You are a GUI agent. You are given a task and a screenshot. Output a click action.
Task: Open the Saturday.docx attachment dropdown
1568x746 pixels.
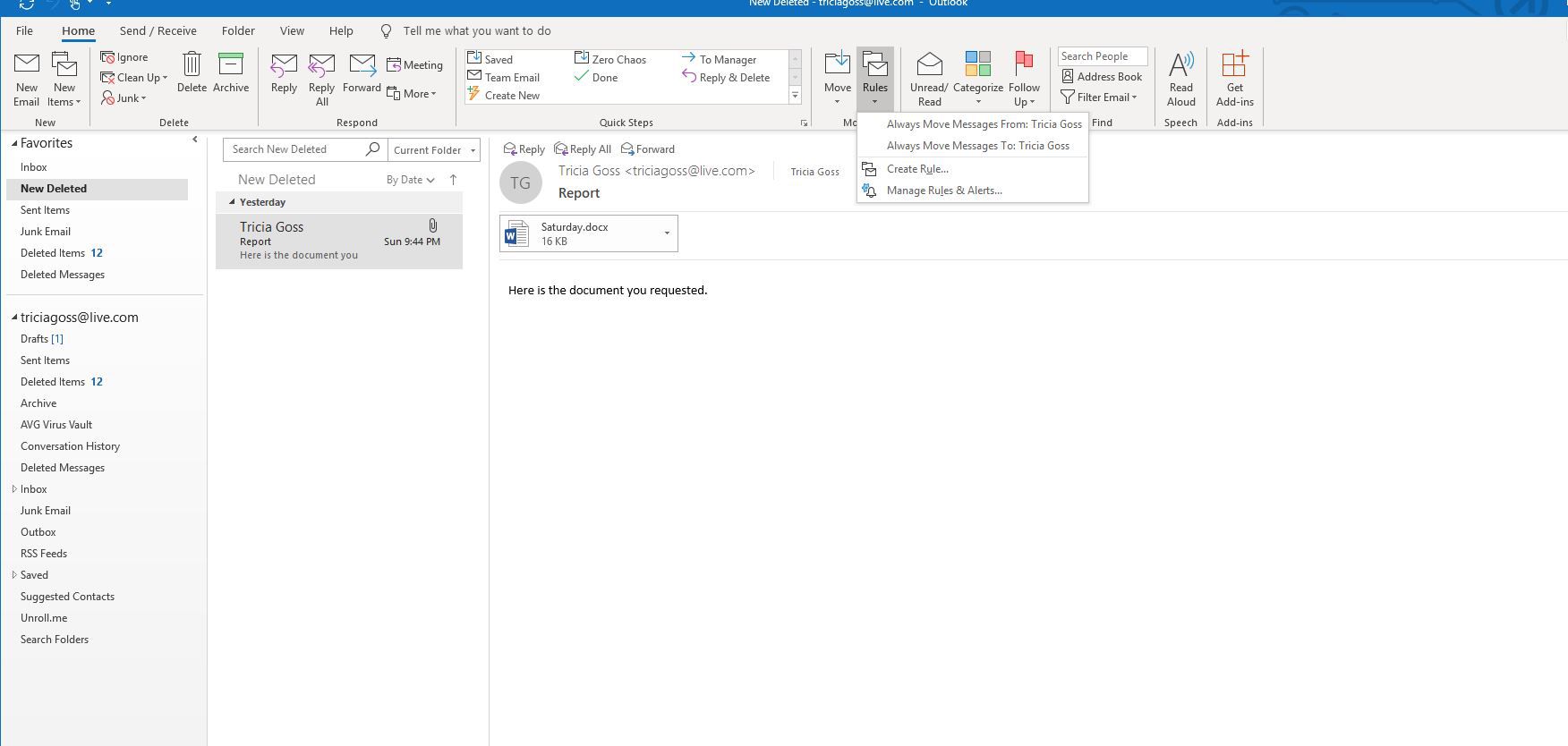coord(667,233)
